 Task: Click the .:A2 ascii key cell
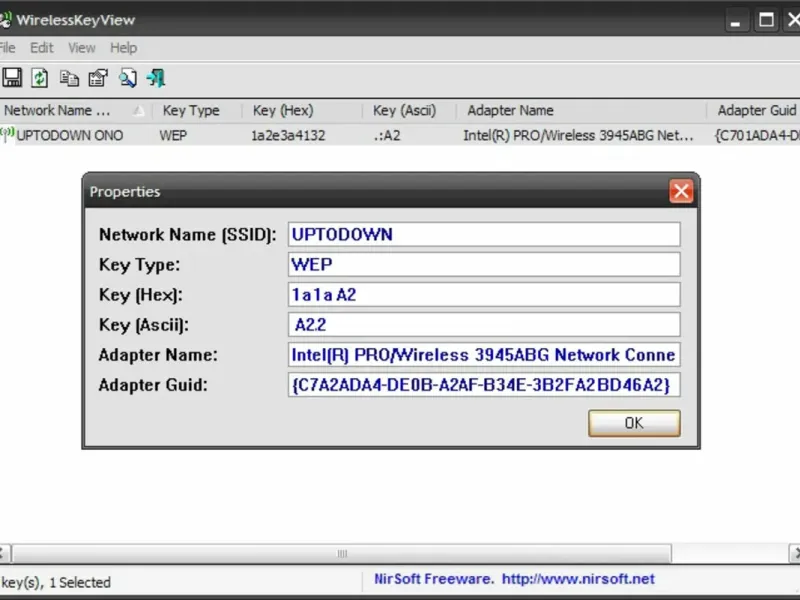tap(387, 136)
